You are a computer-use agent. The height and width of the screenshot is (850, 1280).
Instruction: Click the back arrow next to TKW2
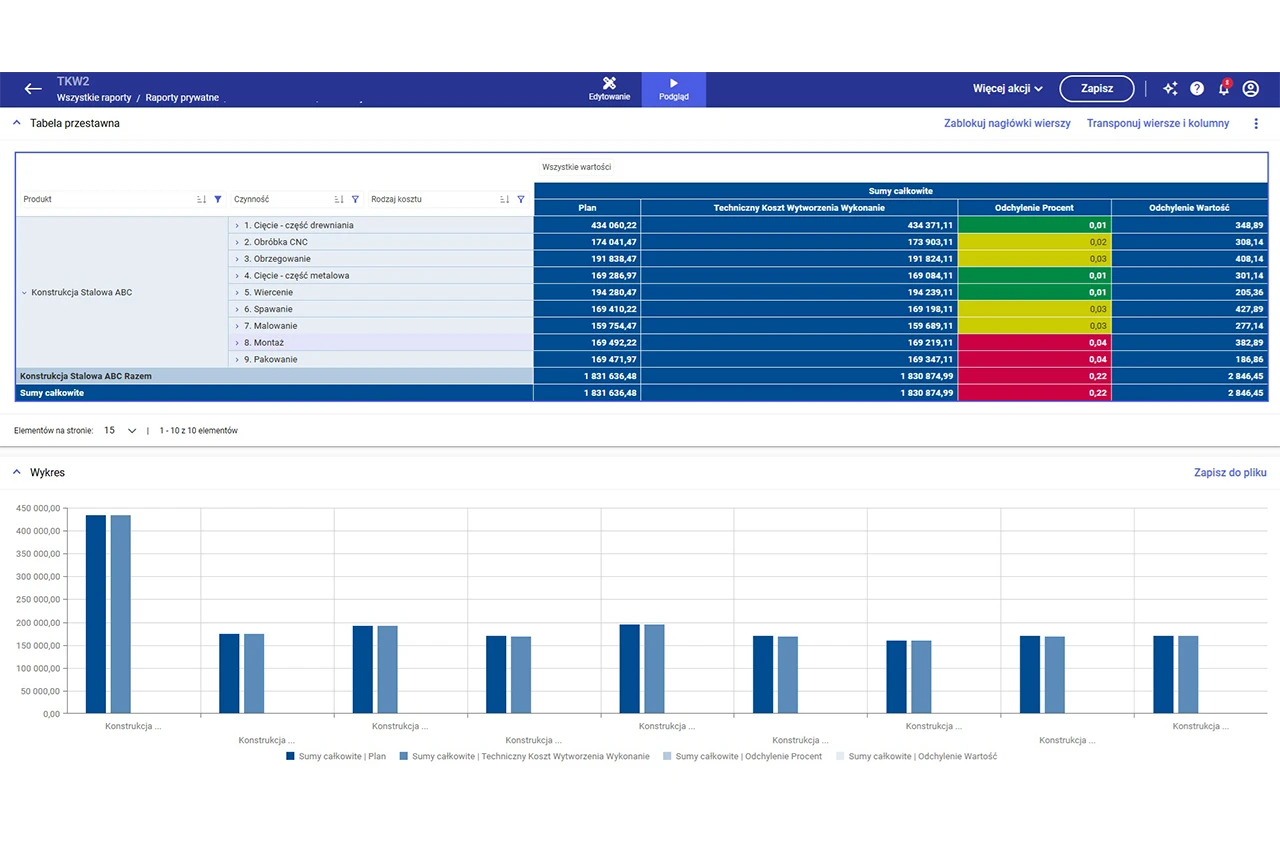coord(33,89)
